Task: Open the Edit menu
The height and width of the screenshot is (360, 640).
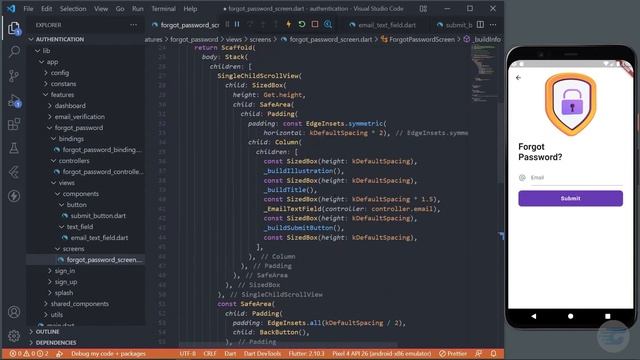Action: (47, 9)
